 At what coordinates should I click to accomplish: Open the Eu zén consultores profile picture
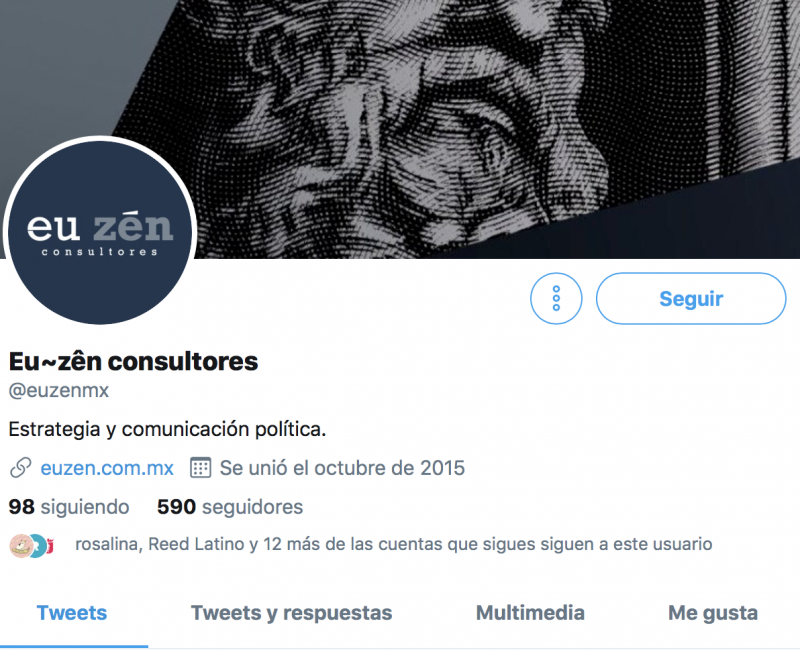click(x=100, y=232)
